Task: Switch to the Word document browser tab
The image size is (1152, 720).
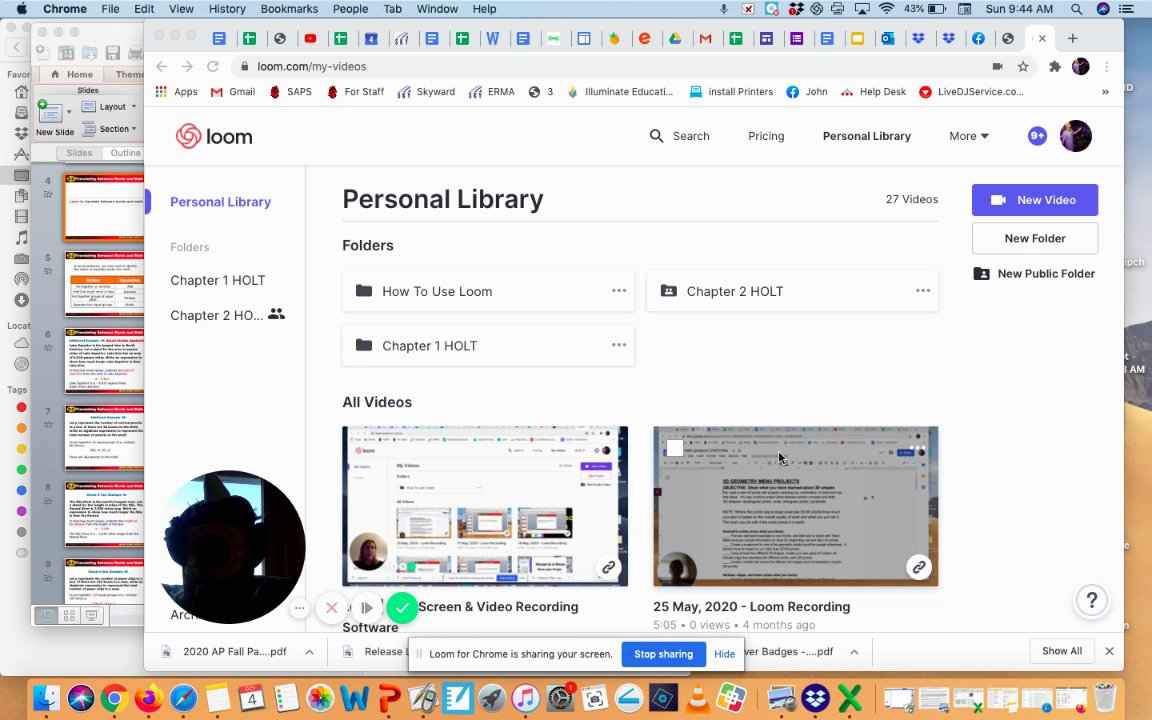Action: click(x=492, y=38)
